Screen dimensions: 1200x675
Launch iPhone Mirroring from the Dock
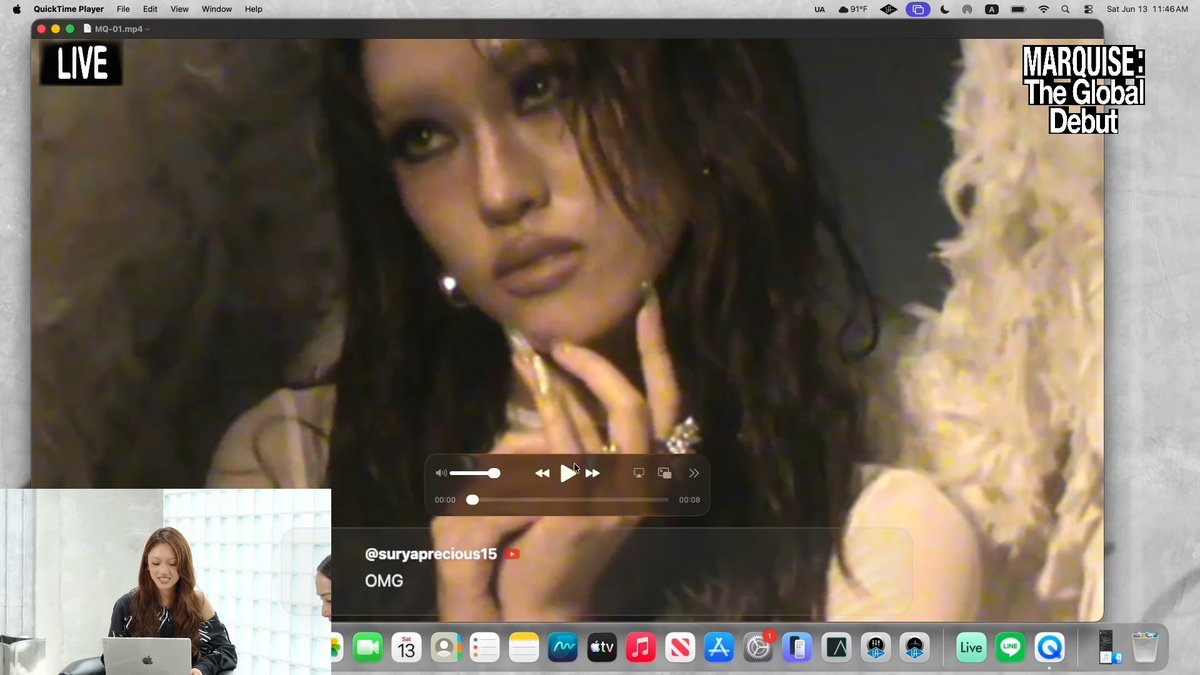797,647
